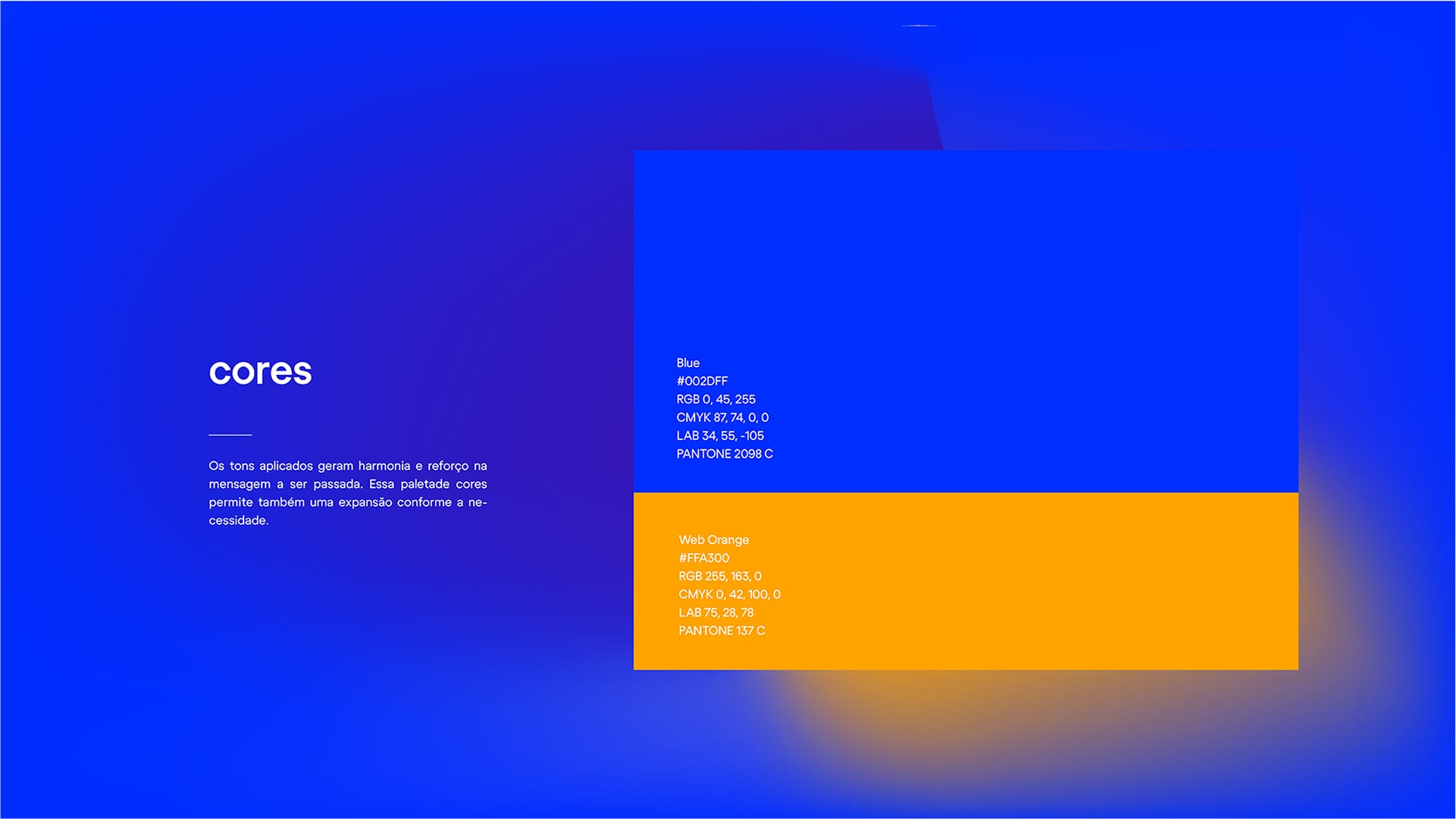Click the #002DFF hex code
The width and height of the screenshot is (1456, 819).
click(702, 381)
